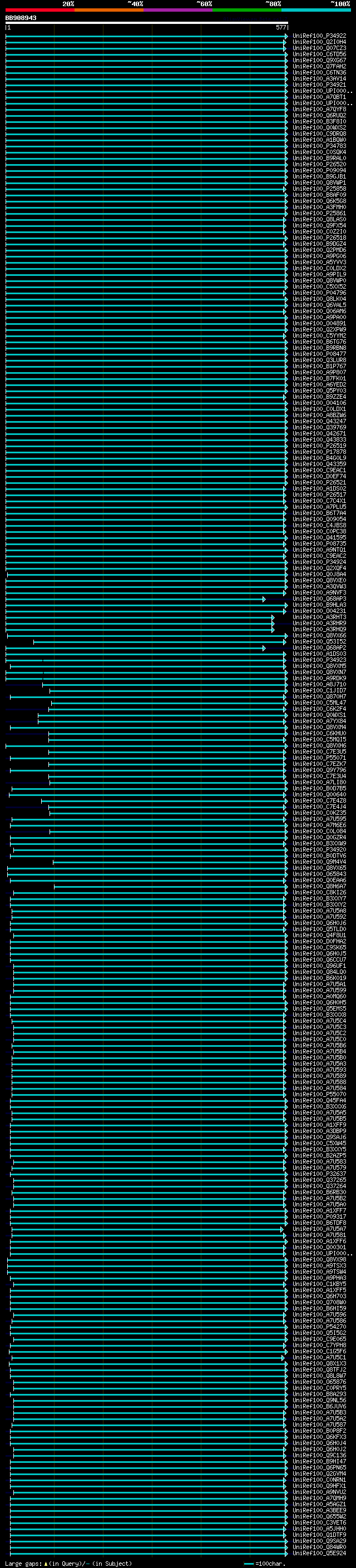
Task: Select the UniRef100_P26519 label
Action: click(x=319, y=446)
